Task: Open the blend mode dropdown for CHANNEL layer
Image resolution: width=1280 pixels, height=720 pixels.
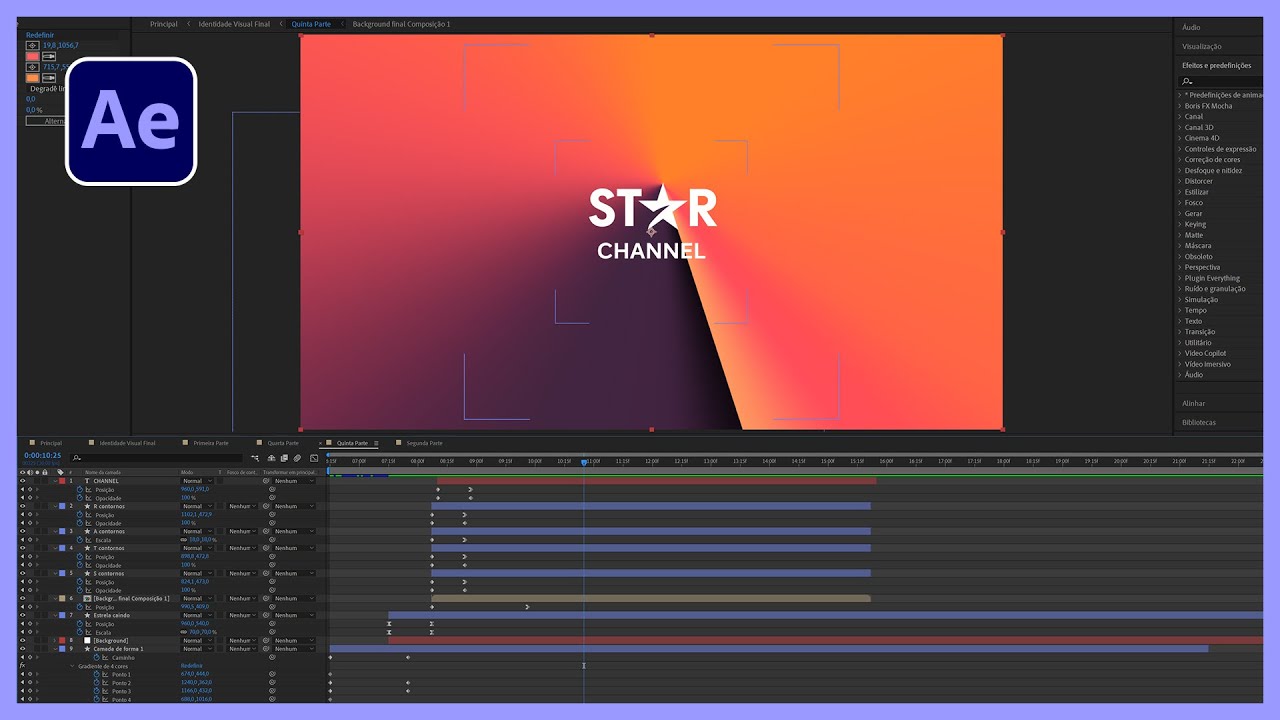Action: pos(197,481)
